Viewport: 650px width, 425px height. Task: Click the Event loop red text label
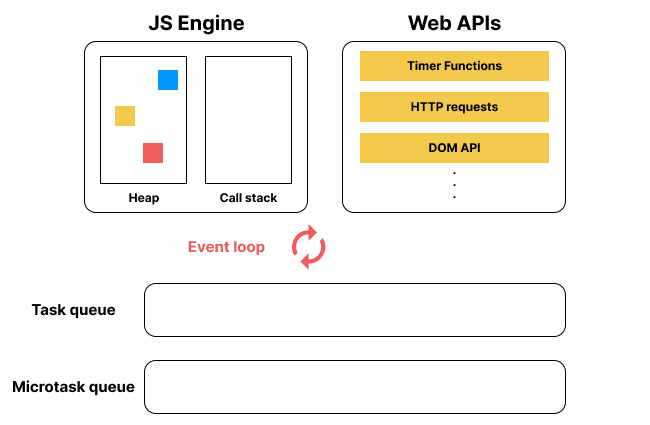coord(226,247)
